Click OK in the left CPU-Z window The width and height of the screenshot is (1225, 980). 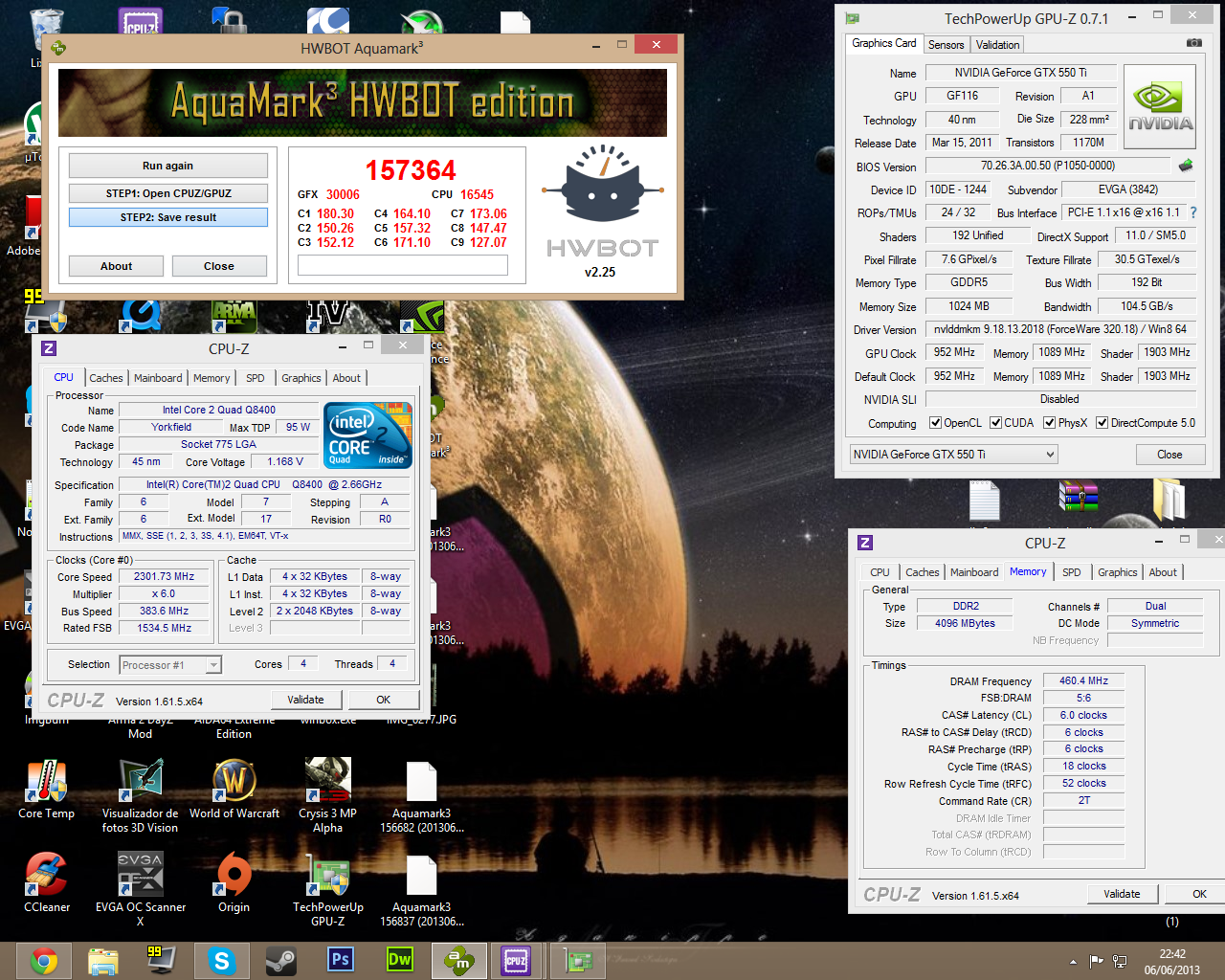tap(383, 700)
